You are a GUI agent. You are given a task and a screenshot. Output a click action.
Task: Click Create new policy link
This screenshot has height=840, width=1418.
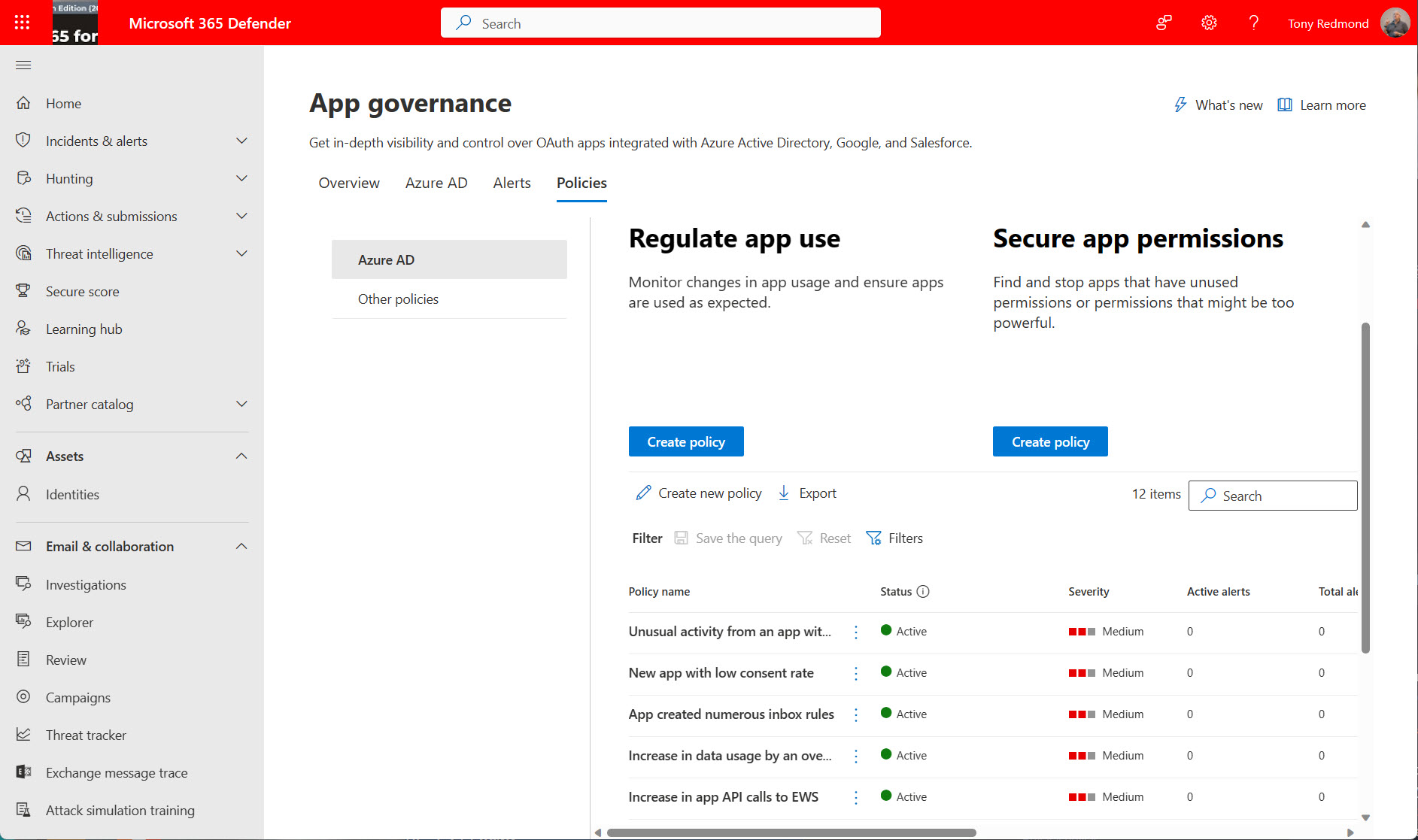699,493
